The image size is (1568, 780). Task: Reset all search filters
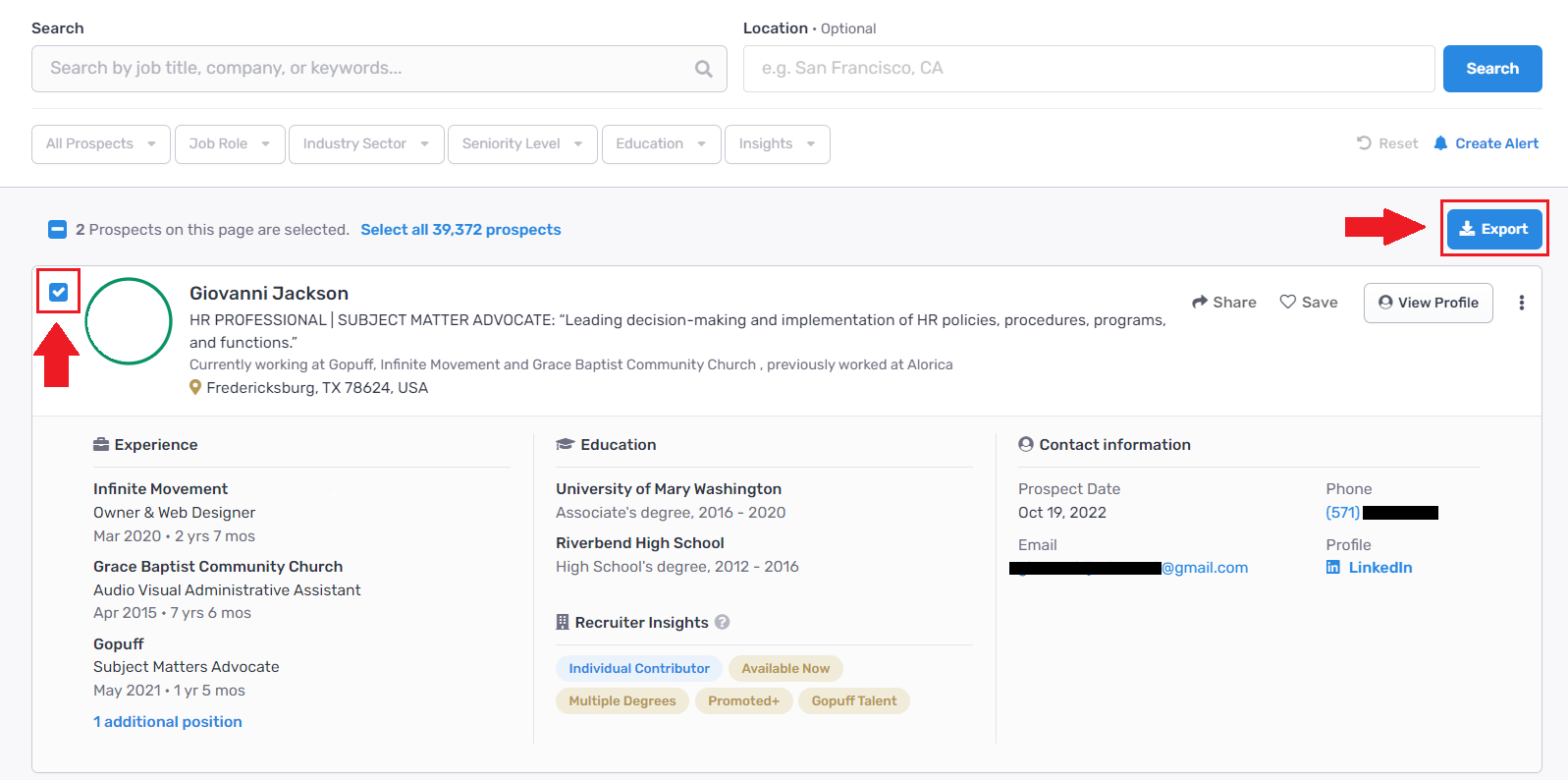pos(1387,143)
